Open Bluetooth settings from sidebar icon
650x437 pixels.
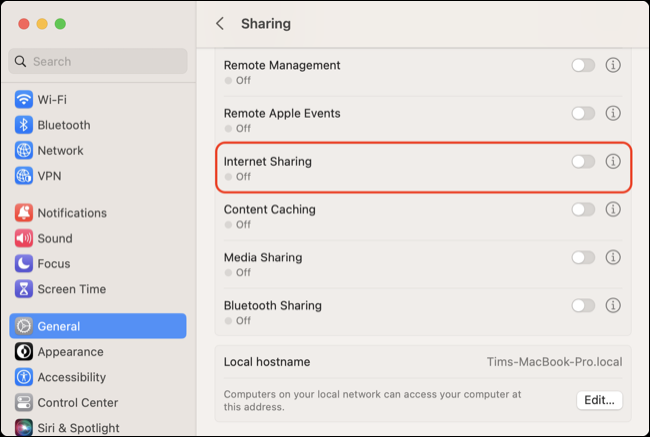pos(24,125)
